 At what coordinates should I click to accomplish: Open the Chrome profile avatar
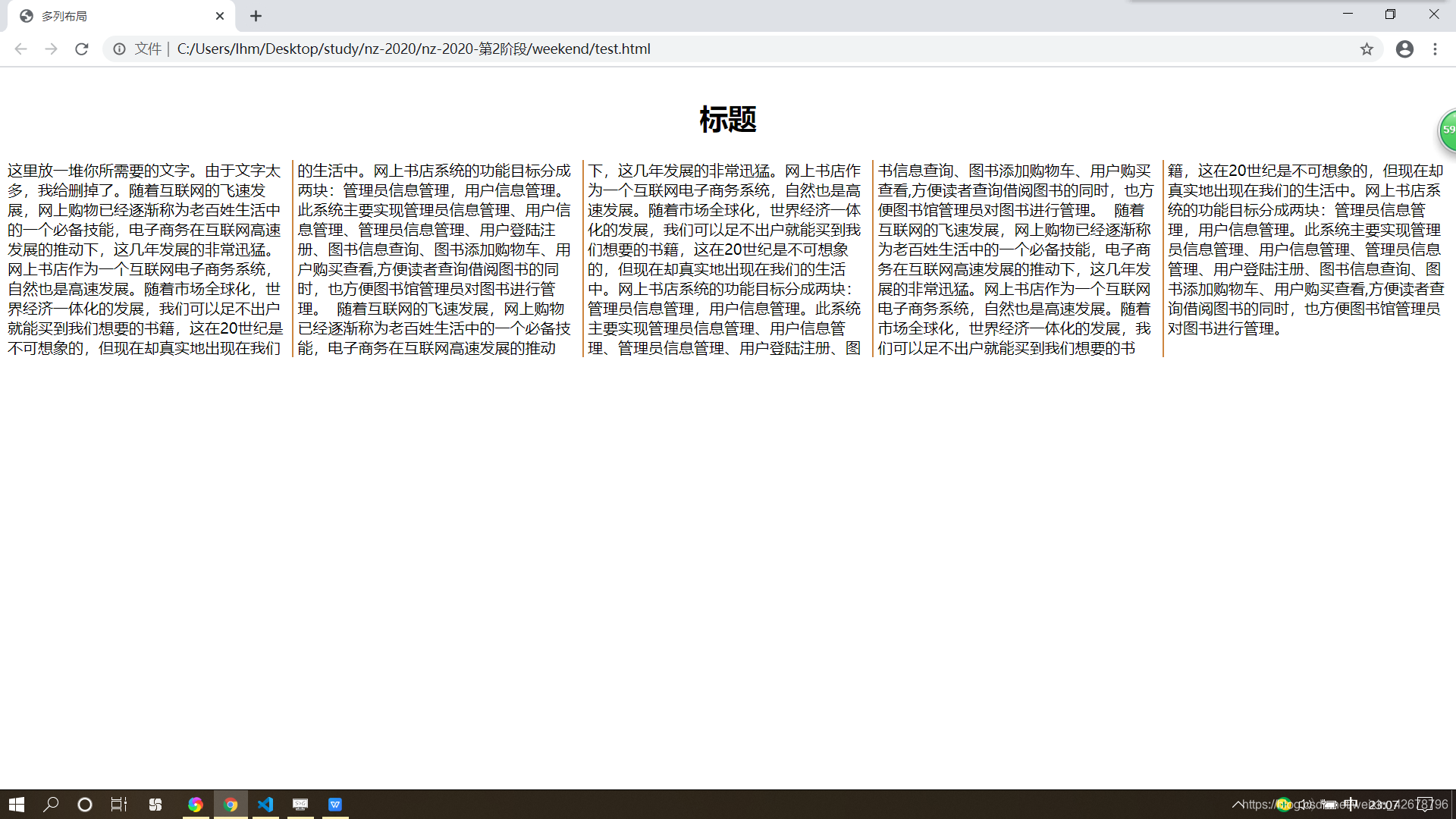click(1405, 49)
